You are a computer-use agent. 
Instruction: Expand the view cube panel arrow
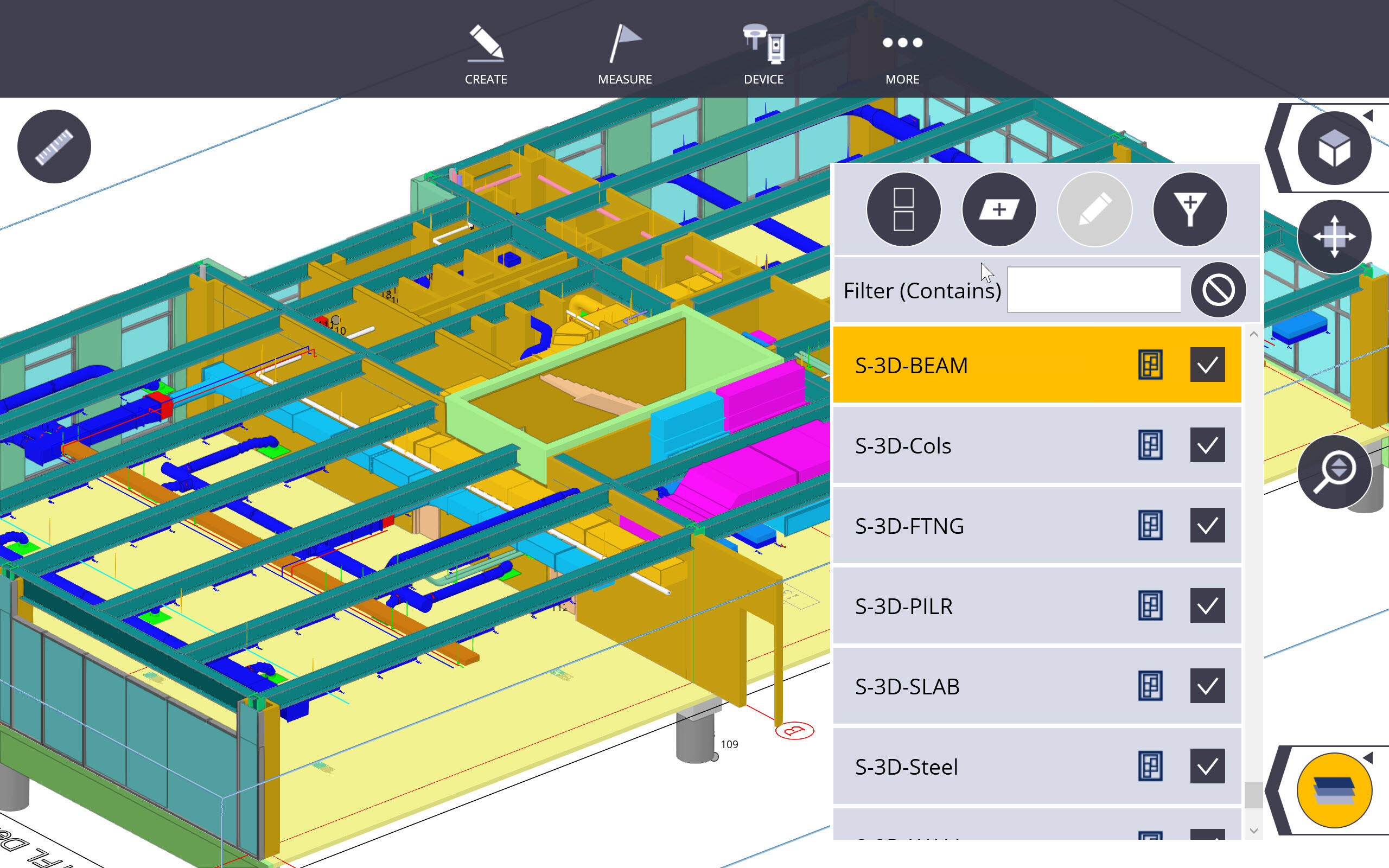[1369, 116]
